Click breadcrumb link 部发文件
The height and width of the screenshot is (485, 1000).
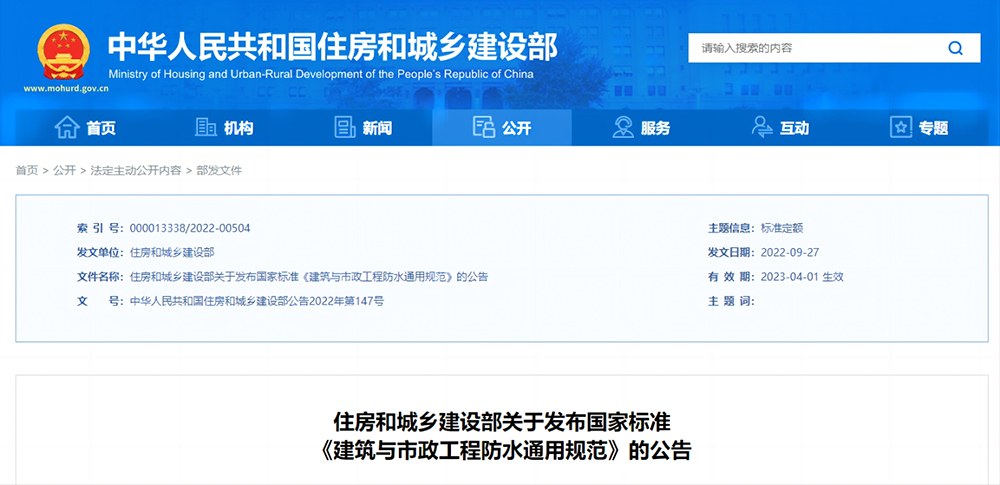(x=219, y=170)
